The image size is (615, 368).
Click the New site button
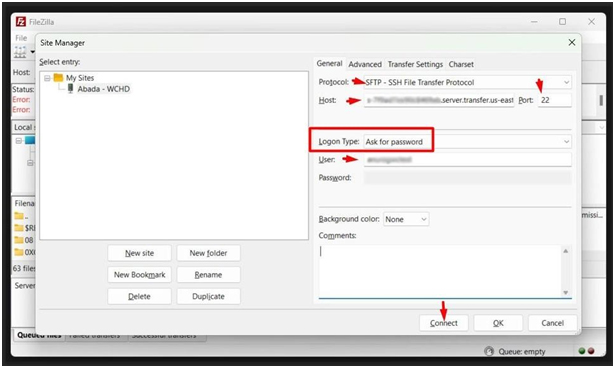[140, 253]
